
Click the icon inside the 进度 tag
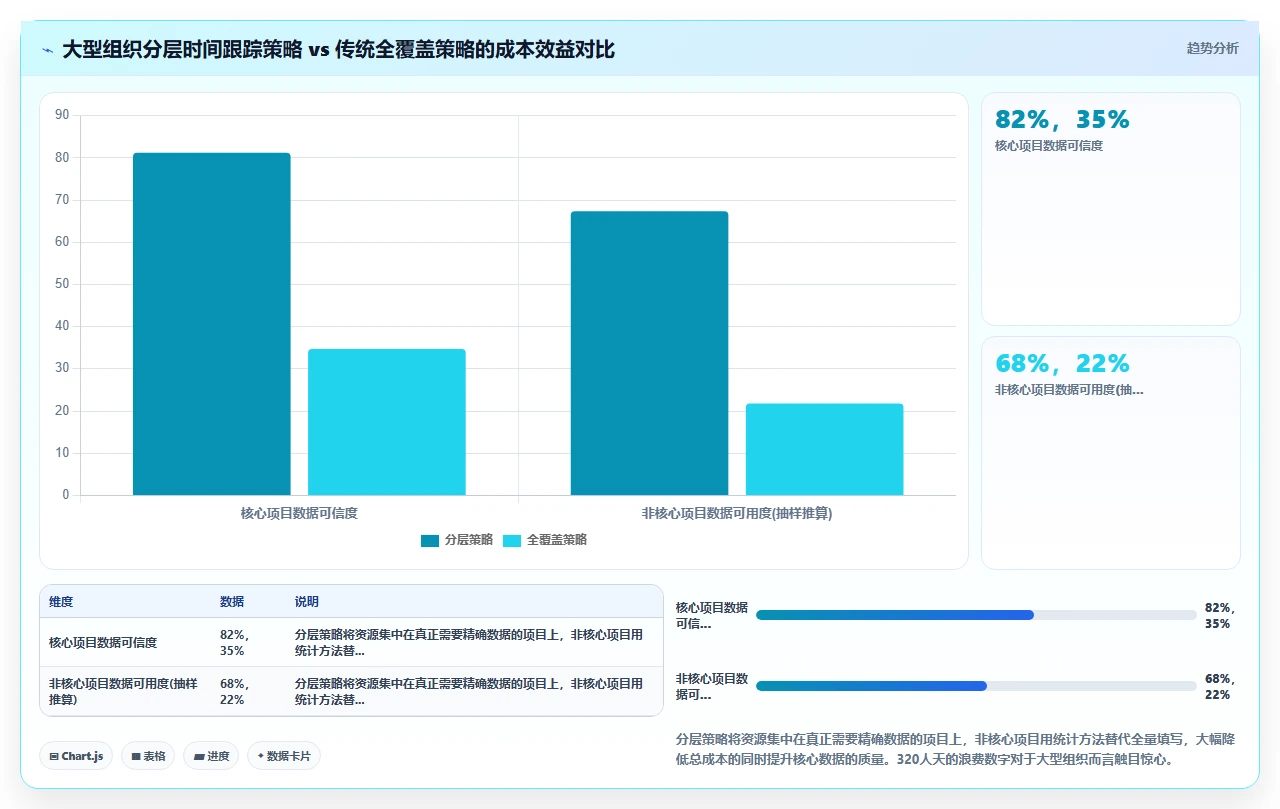coord(199,757)
